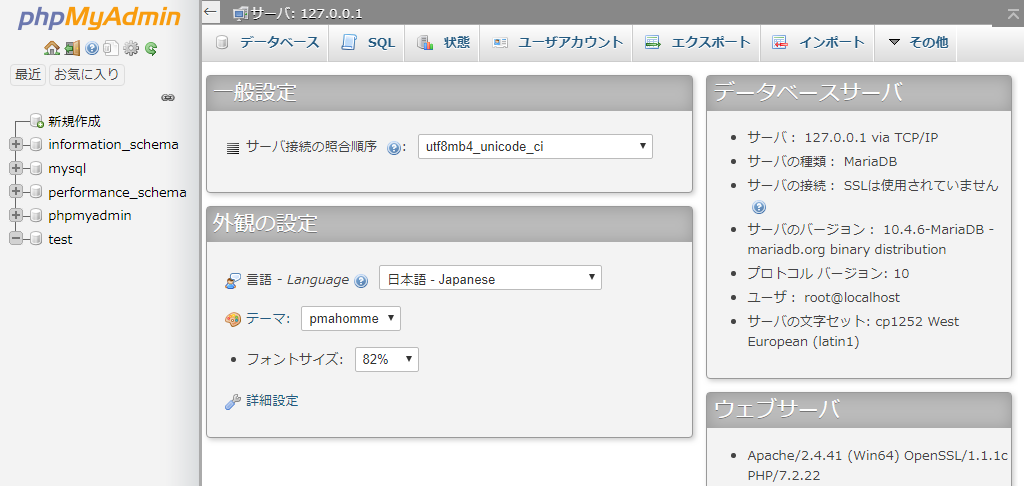Reload navigation panel with green refresh icon
Screen dimensions: 1024x486
tap(151, 48)
